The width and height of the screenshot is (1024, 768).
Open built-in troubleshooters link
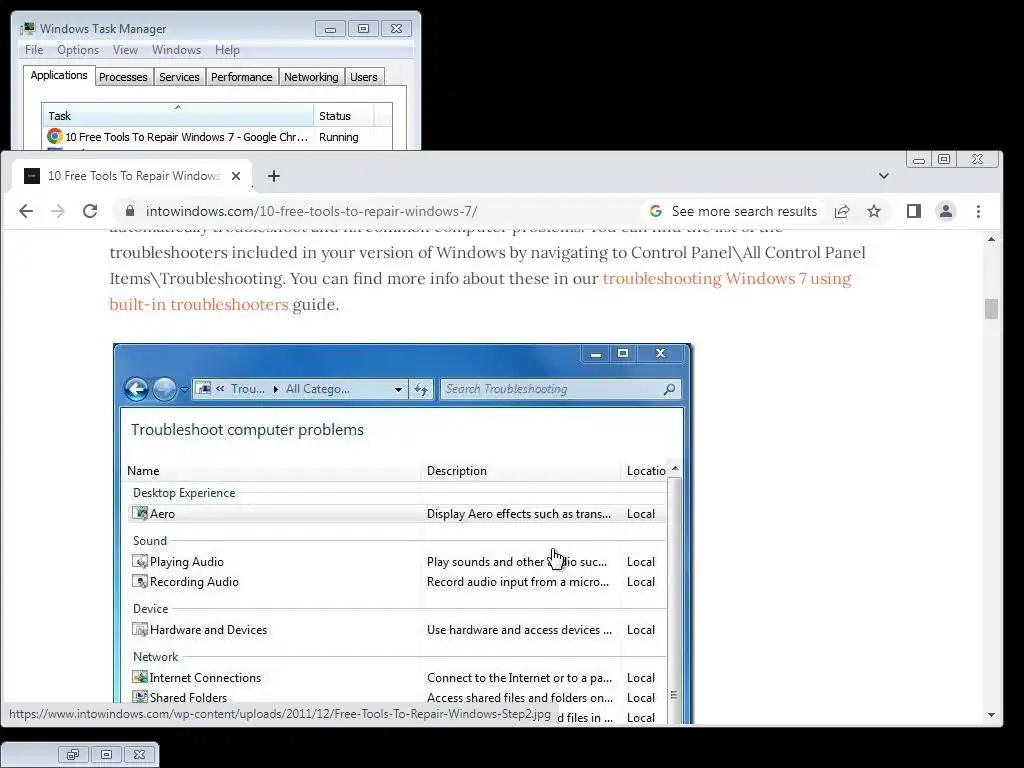199,304
